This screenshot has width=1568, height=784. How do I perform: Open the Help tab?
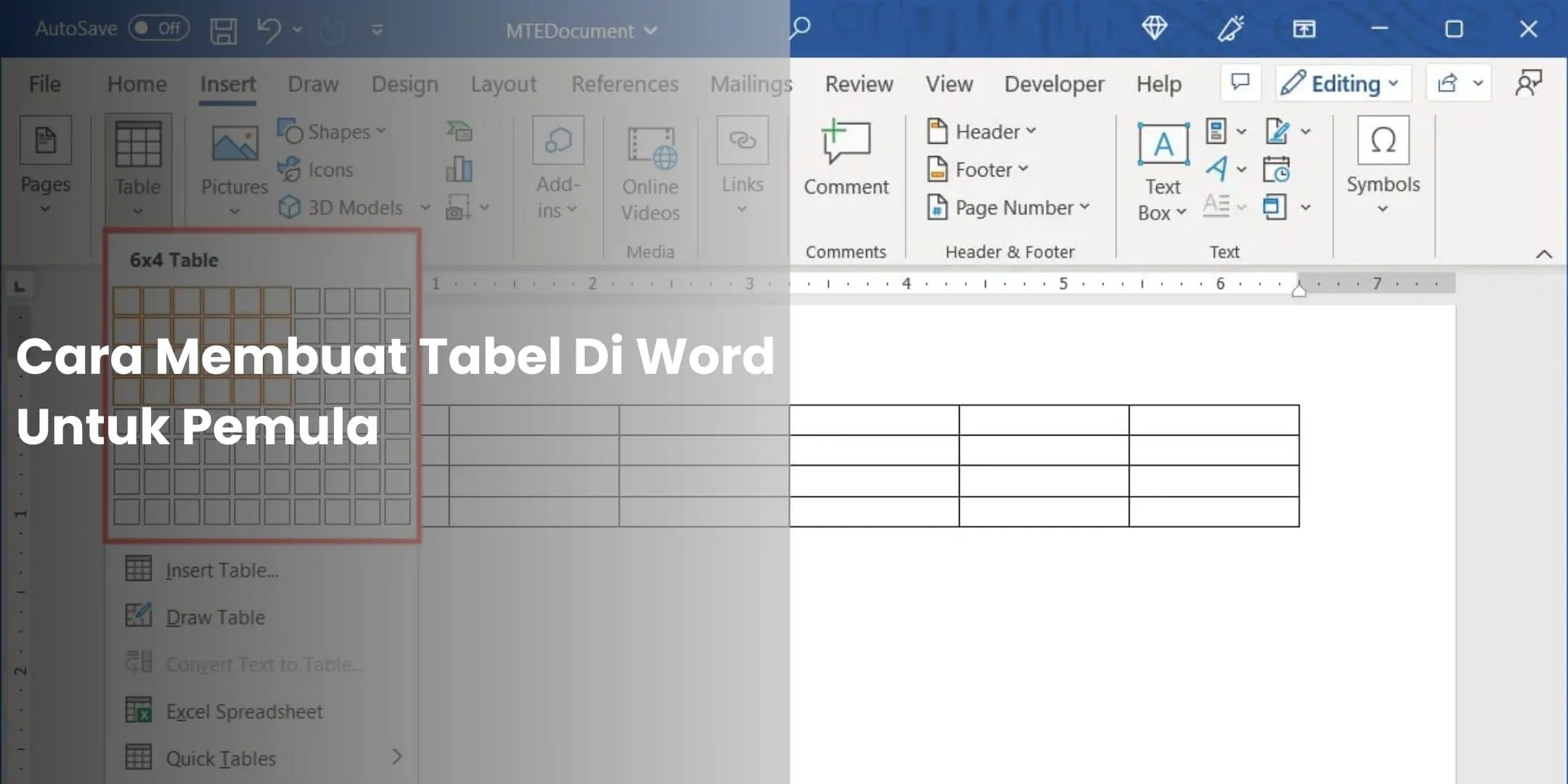coord(1159,84)
